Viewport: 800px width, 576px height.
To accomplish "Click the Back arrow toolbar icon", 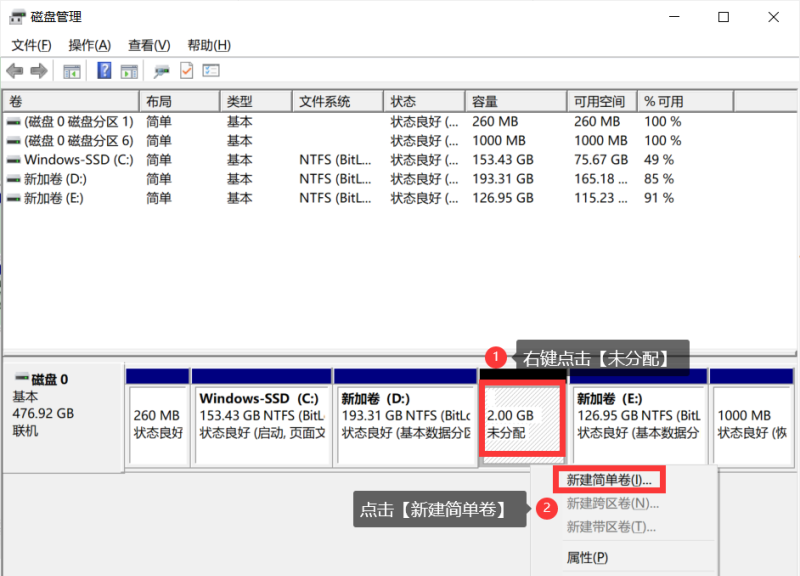I will pyautogui.click(x=15, y=70).
